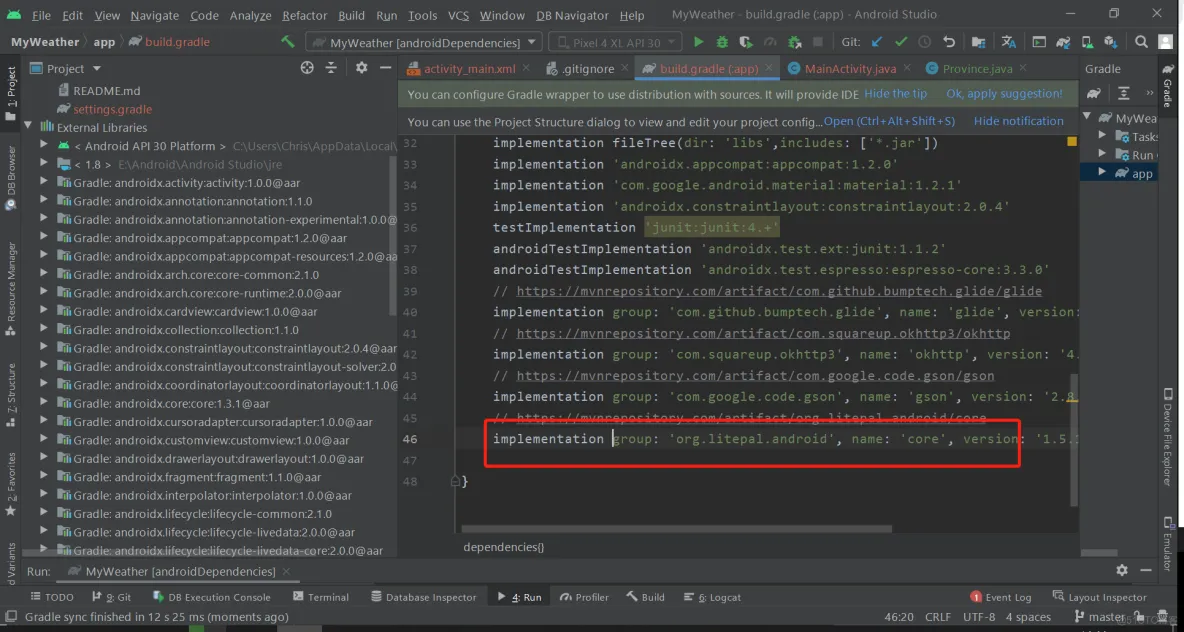Run the app with the green play icon
1184x632 pixels.
698,42
